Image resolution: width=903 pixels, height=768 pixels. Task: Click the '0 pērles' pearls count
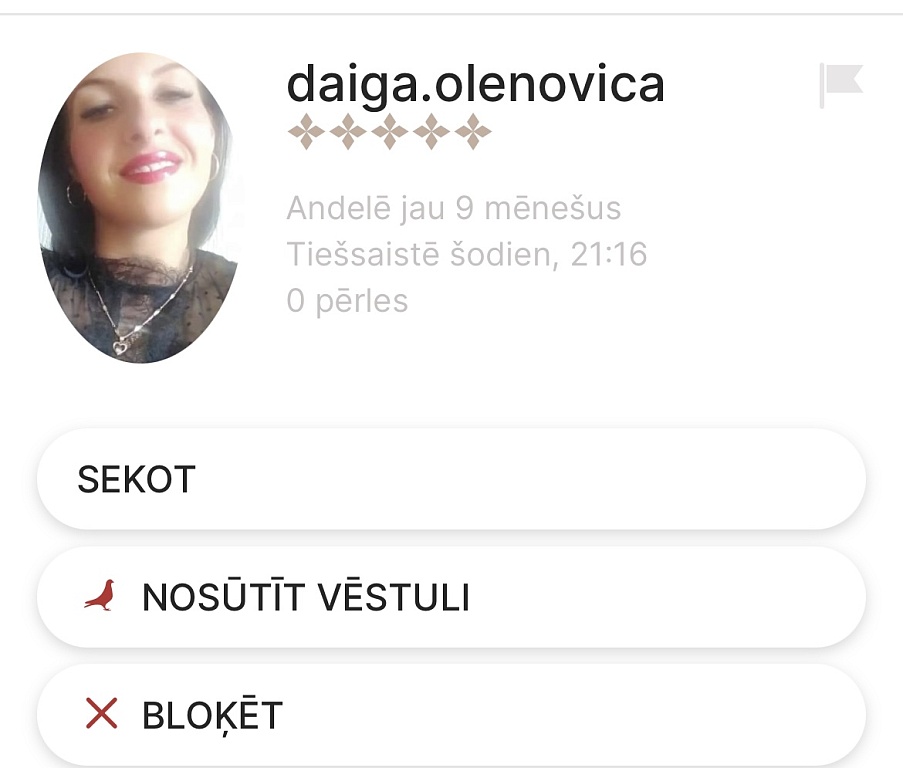347,301
